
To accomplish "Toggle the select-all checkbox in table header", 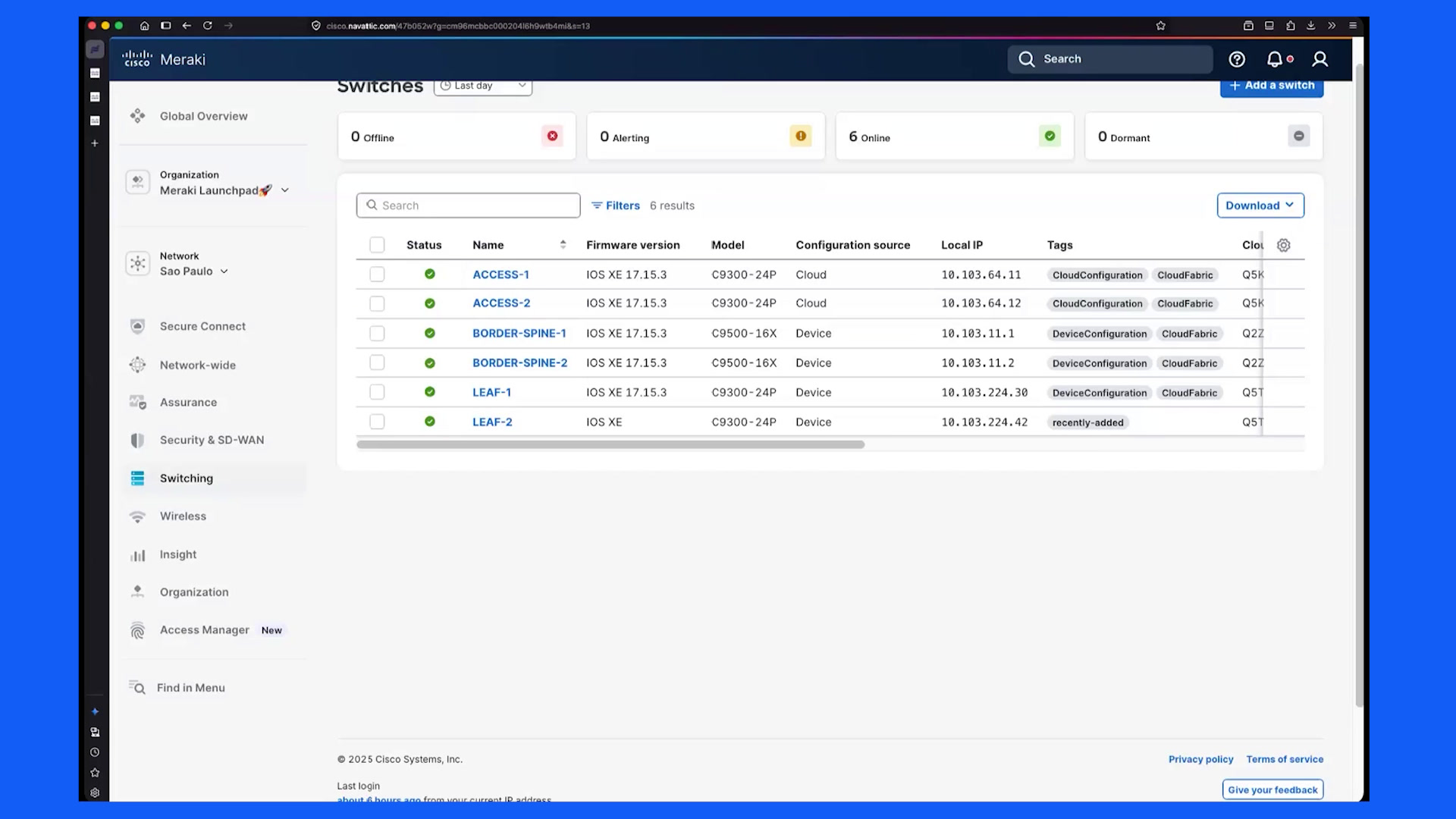I will (377, 245).
